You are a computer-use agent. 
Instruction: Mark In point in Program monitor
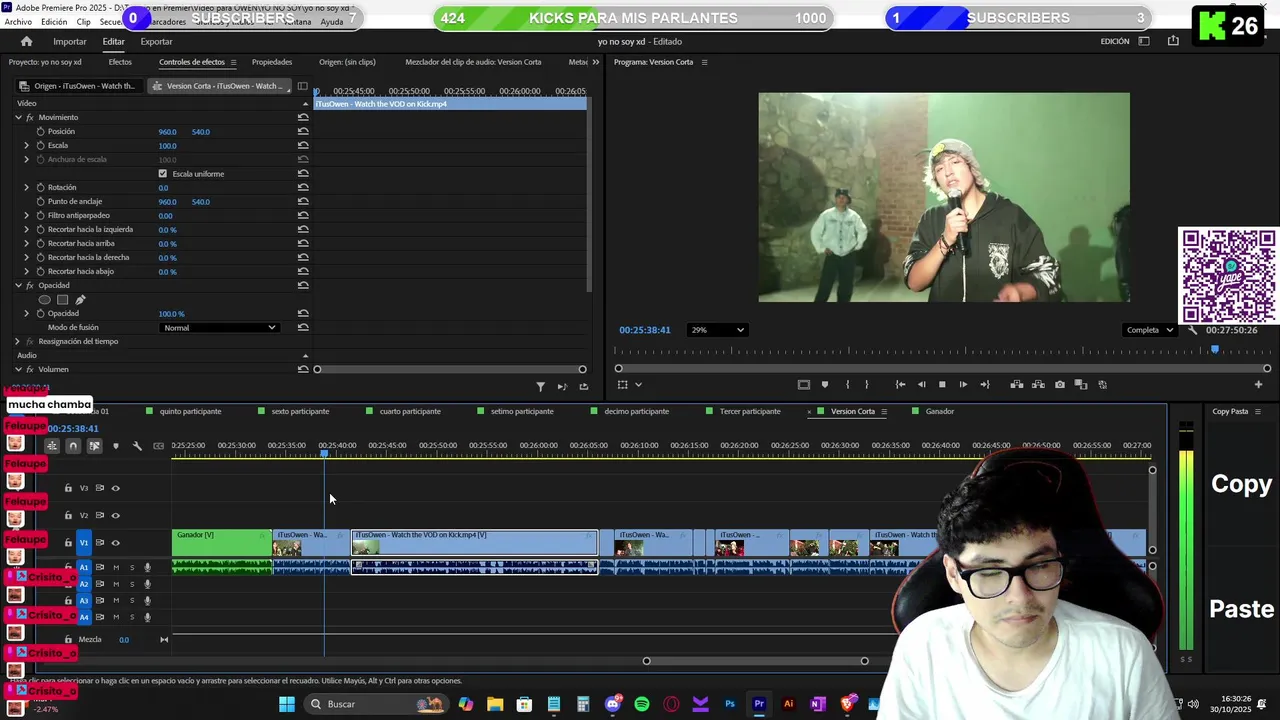tap(847, 384)
